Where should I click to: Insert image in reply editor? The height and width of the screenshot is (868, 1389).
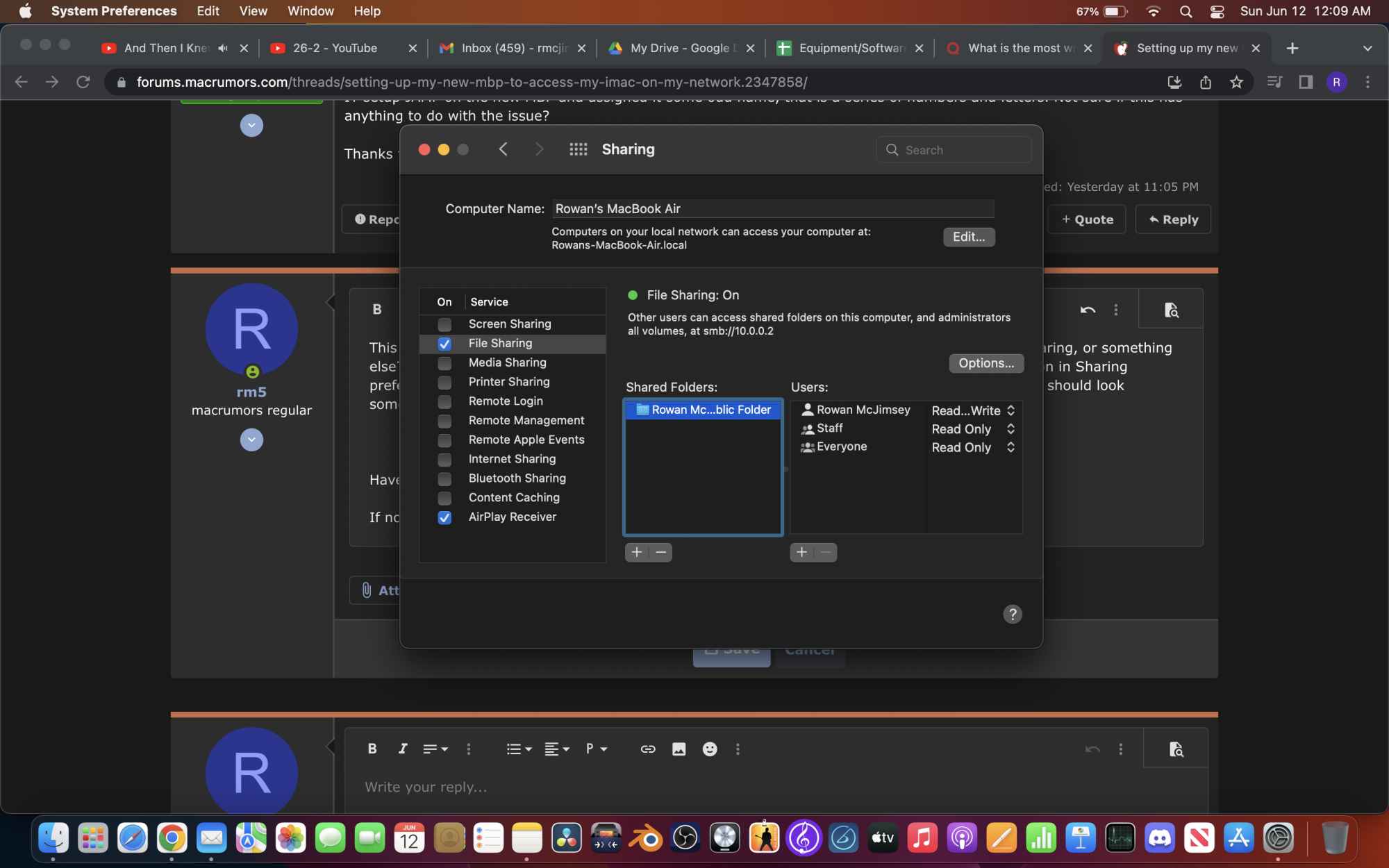pos(679,749)
